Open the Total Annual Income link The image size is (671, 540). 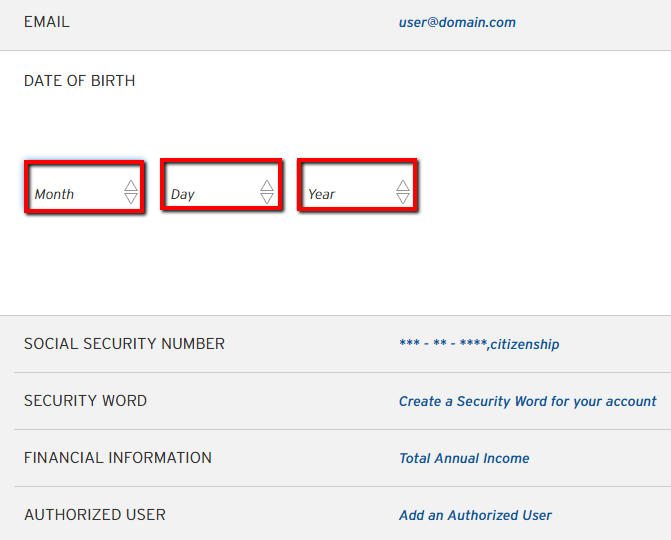pos(464,458)
